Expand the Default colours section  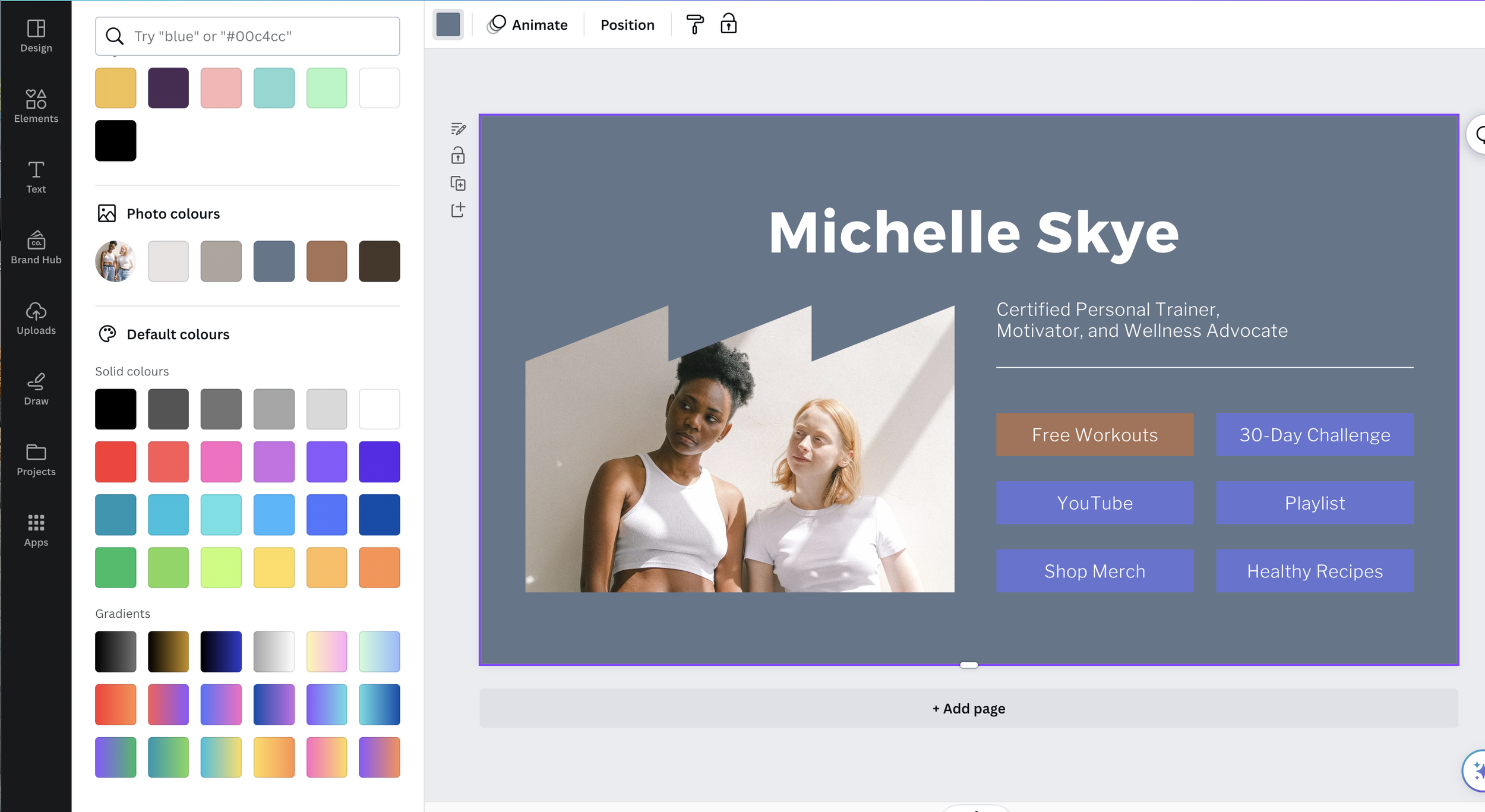tap(177, 333)
